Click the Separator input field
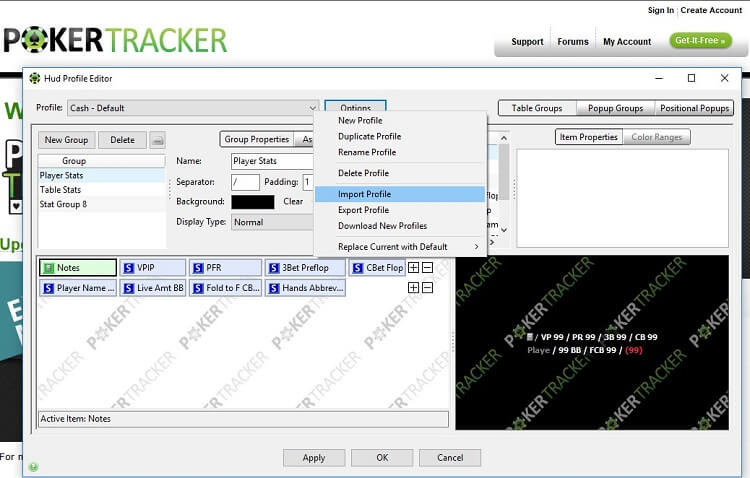Viewport: 750px width, 478px height. pos(245,182)
